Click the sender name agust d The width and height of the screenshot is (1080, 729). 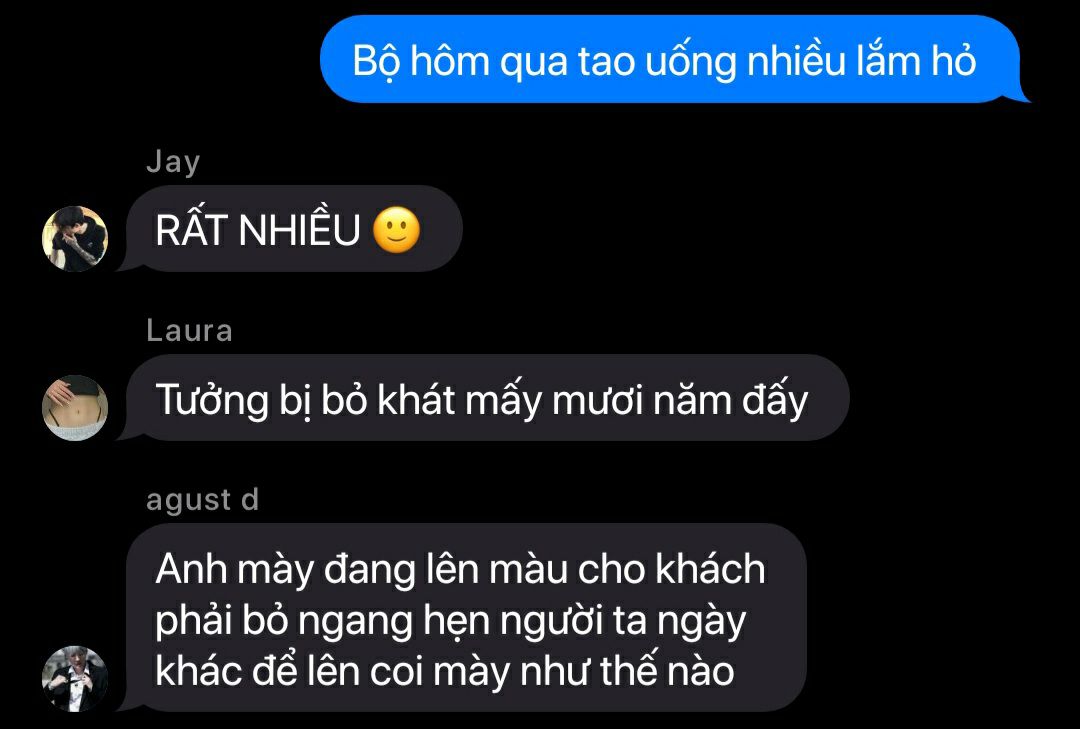202,500
